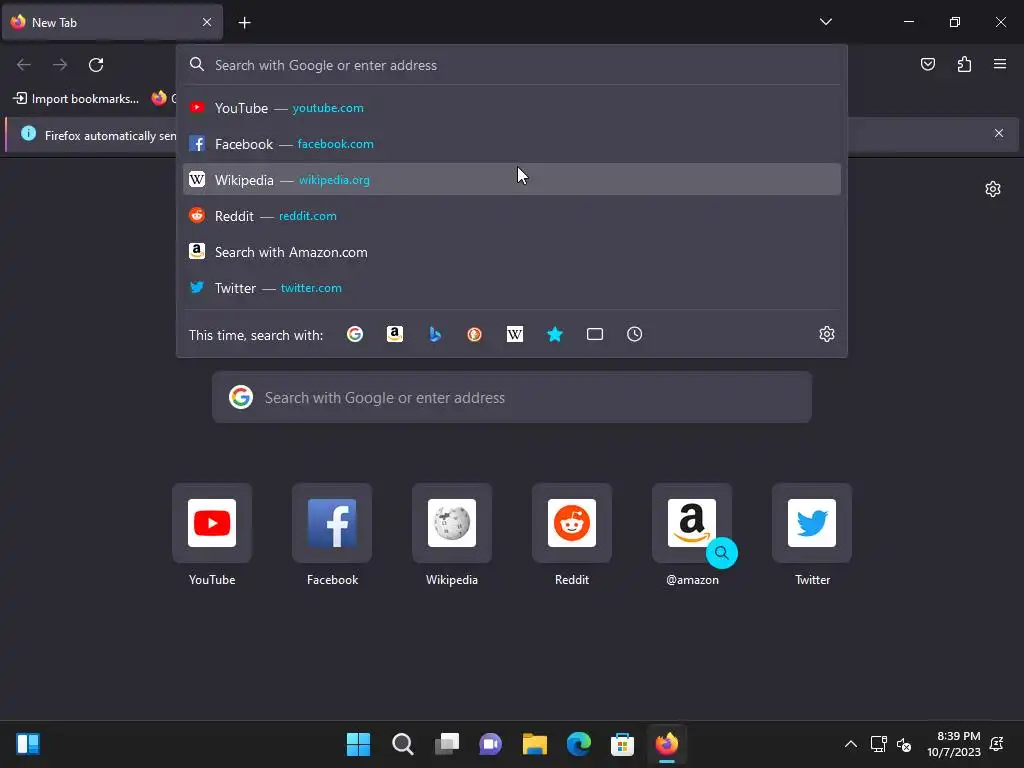Open Task View on taskbar

(x=447, y=744)
